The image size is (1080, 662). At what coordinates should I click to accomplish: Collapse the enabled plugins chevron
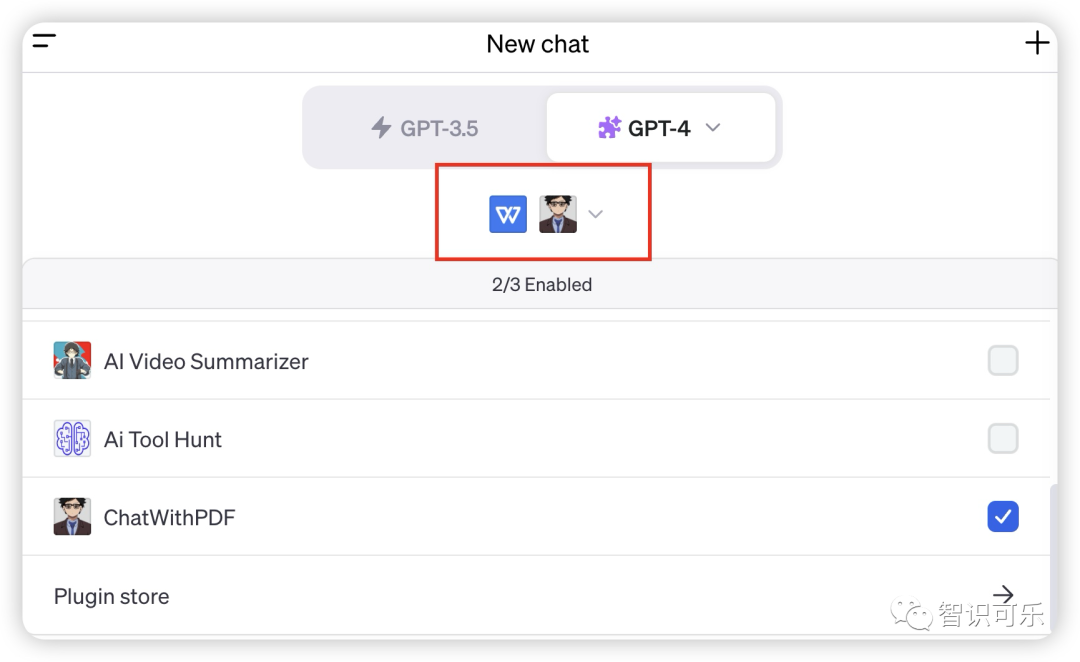(x=596, y=214)
